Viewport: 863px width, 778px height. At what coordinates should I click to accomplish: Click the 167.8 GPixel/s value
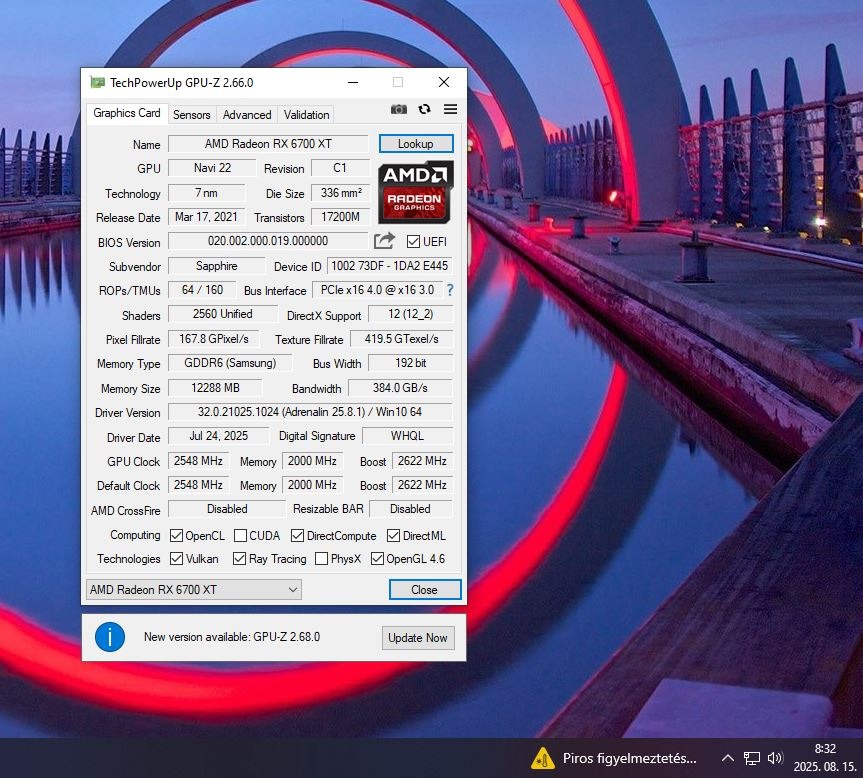tap(214, 339)
